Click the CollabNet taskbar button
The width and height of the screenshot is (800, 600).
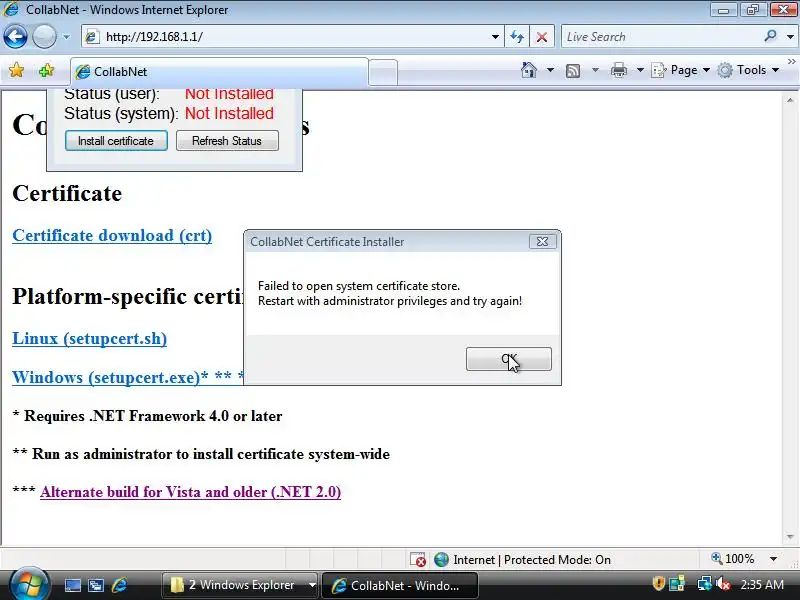click(x=400, y=585)
